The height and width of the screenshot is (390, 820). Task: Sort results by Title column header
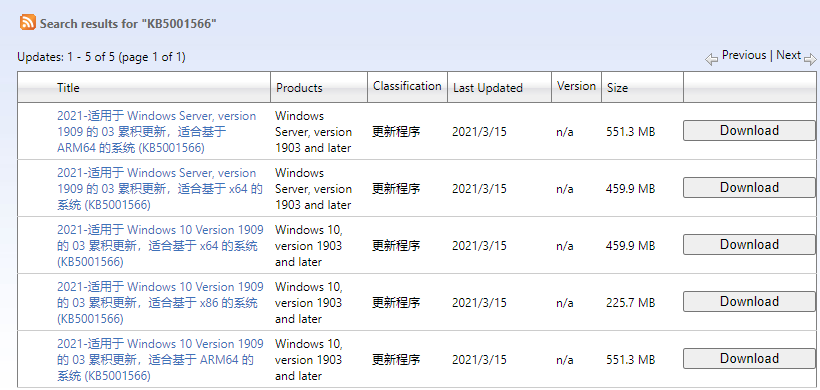tap(68, 88)
